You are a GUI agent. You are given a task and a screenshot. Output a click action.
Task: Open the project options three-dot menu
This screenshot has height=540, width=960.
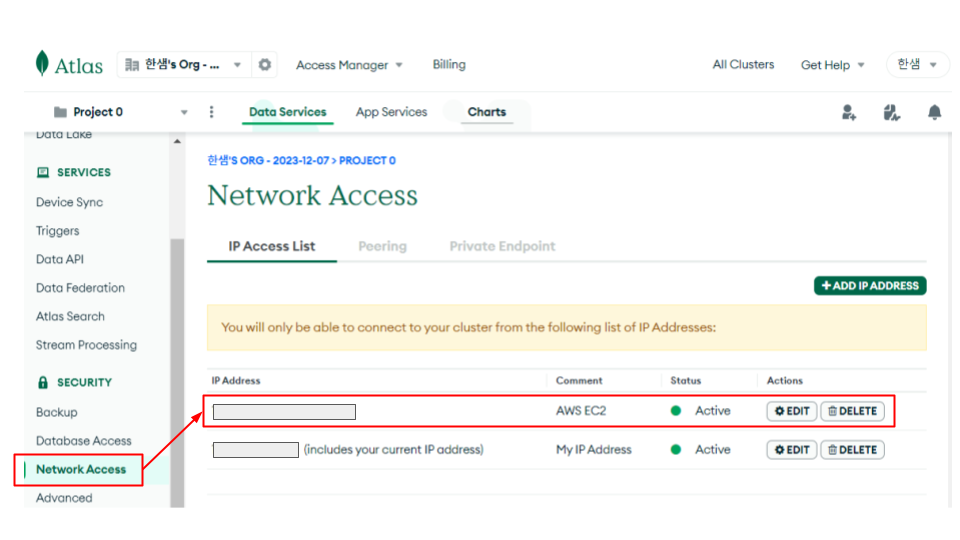click(x=211, y=112)
